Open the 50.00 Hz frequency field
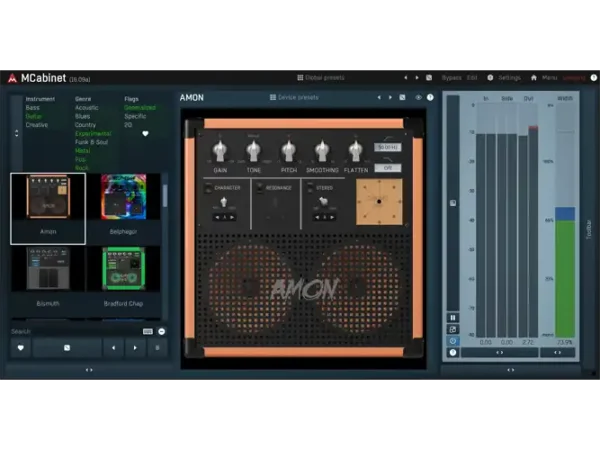 pos(388,147)
